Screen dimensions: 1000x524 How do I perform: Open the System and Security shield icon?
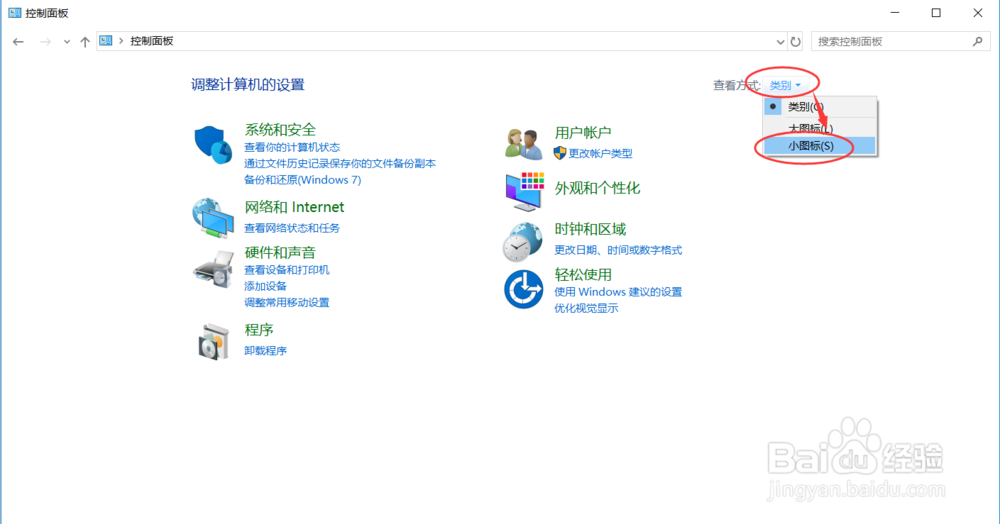[x=213, y=145]
